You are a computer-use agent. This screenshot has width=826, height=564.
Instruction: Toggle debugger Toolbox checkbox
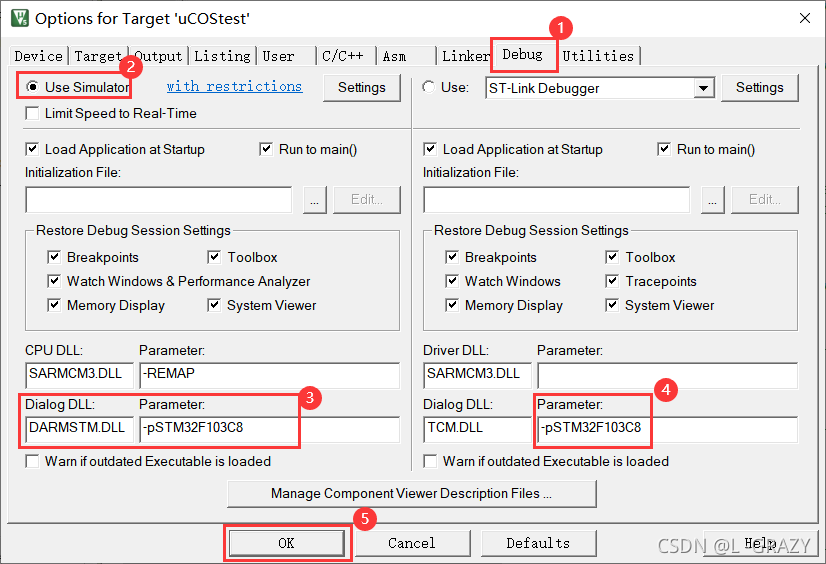point(612,257)
